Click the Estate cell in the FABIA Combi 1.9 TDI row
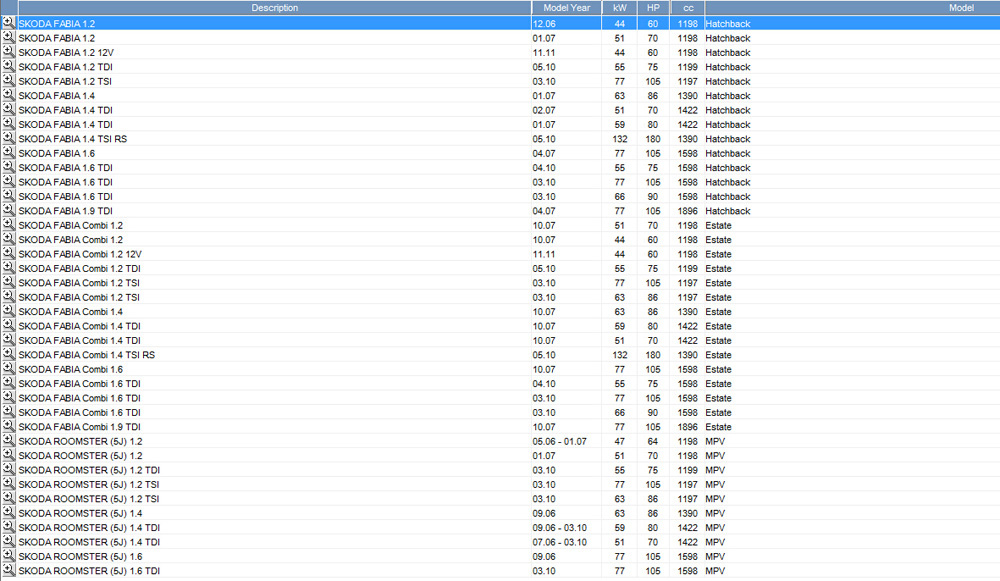 coord(718,427)
